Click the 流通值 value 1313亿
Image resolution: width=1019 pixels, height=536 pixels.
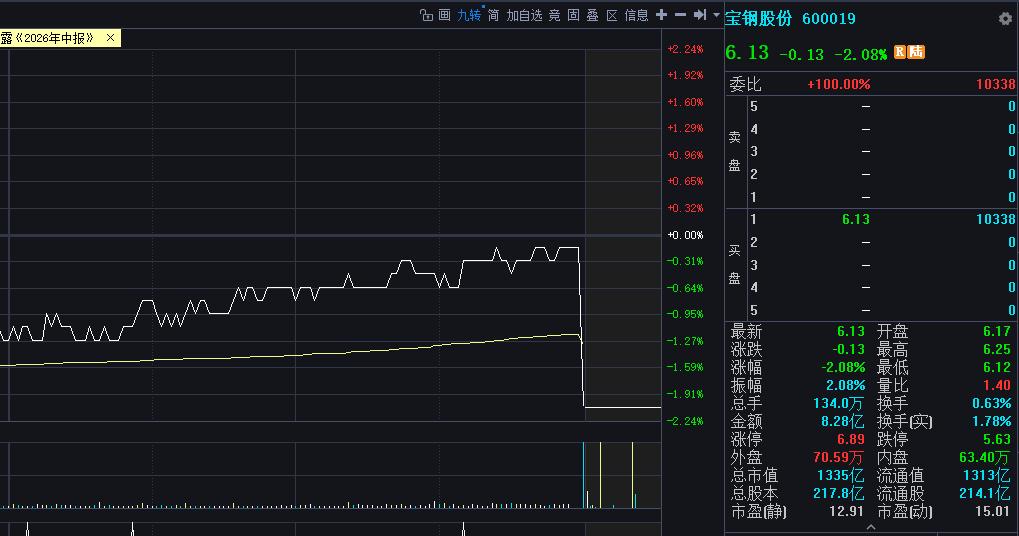point(987,476)
